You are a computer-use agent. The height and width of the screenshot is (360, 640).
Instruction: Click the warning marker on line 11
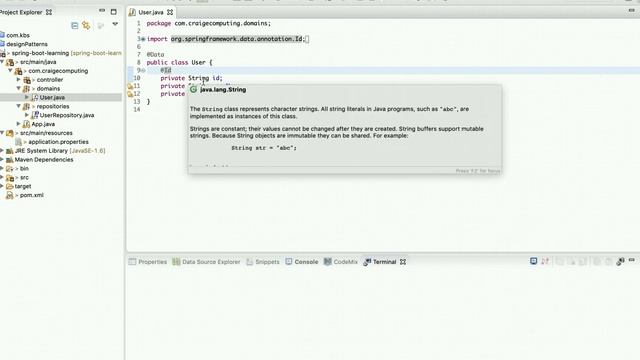click(130, 86)
